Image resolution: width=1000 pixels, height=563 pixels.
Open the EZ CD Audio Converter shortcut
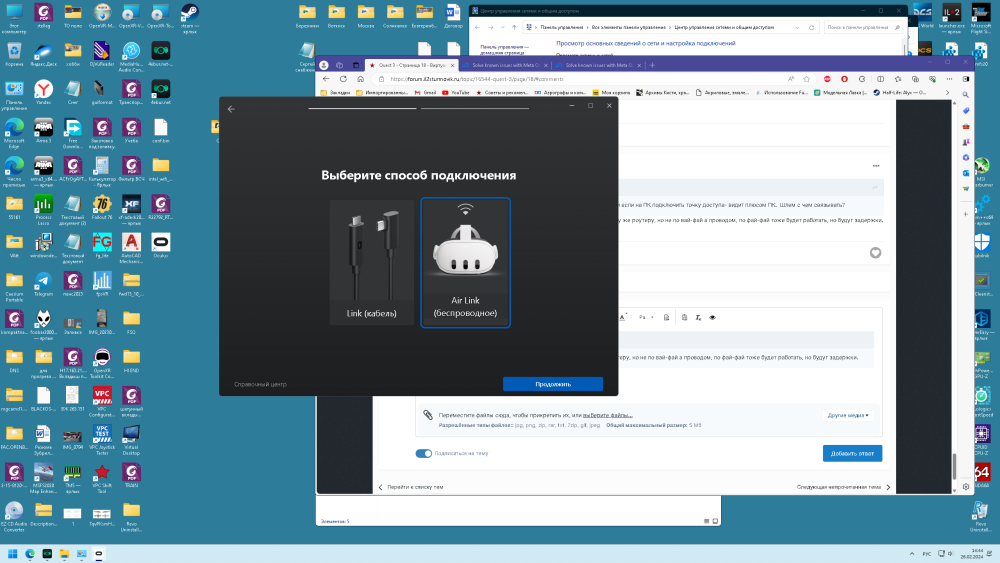[14, 517]
